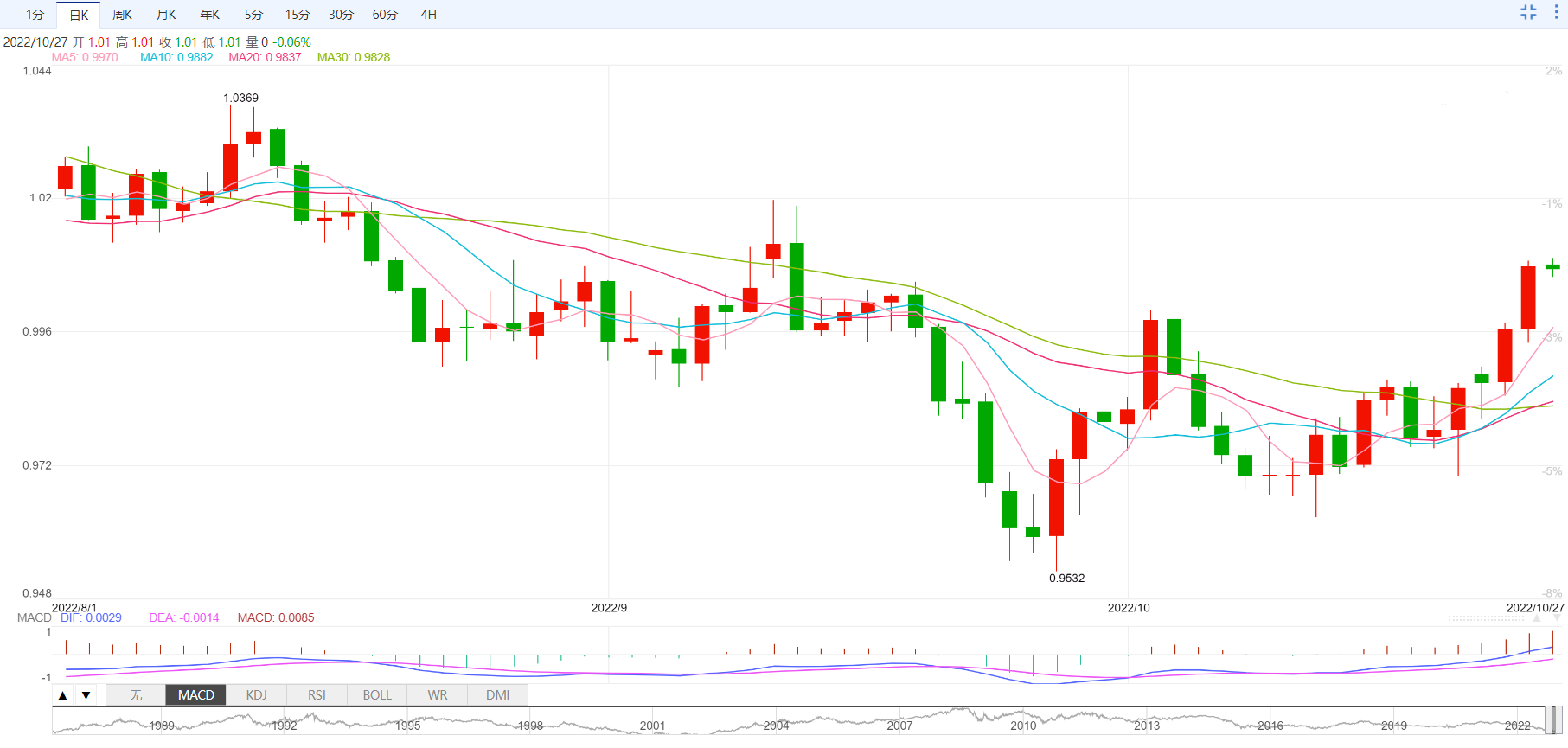Viewport: 1568px width, 748px height.
Task: Switch to the 5分 timeframe
Action: tap(253, 15)
